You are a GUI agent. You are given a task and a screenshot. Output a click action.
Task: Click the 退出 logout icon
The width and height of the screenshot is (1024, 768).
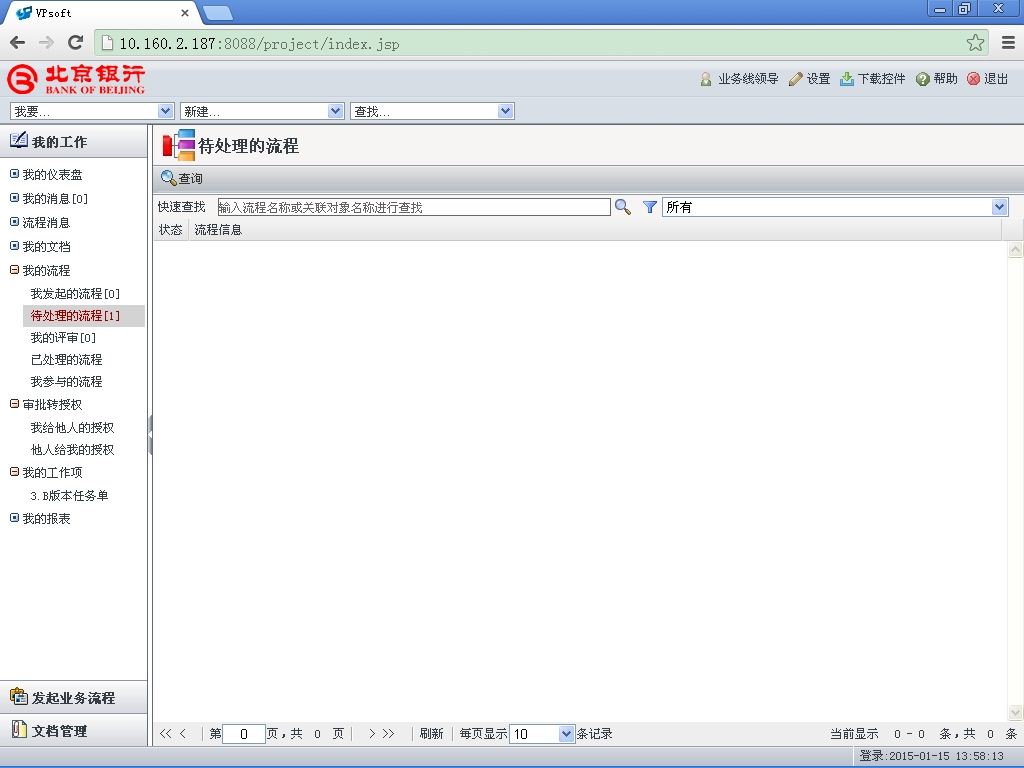973,79
